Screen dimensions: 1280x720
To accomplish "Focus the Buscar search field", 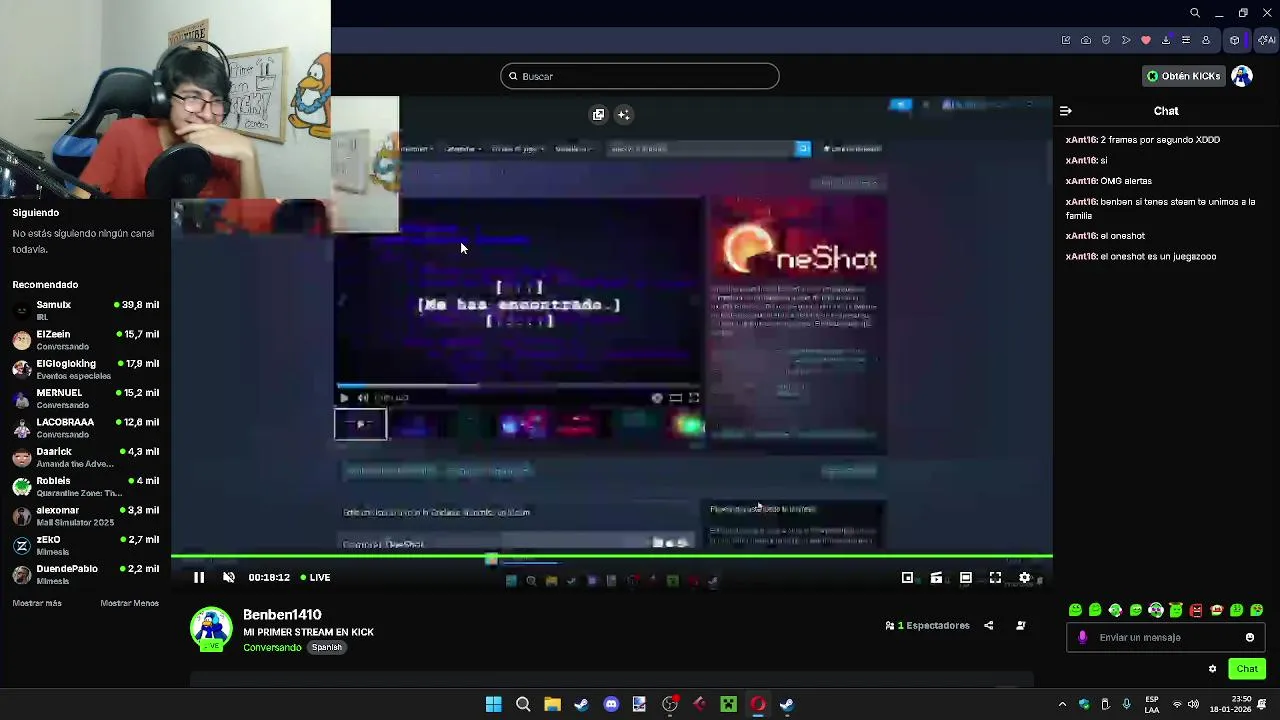I will click(640, 76).
